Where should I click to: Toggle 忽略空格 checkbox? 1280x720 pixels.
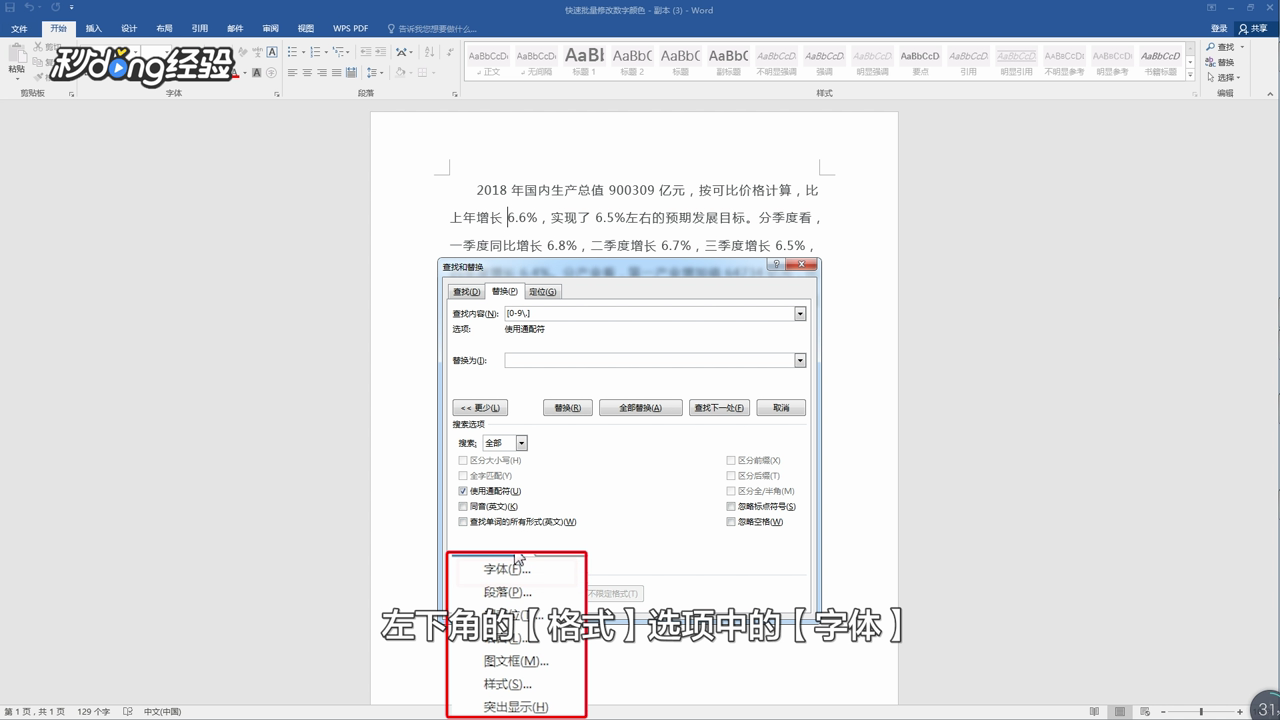tap(731, 522)
